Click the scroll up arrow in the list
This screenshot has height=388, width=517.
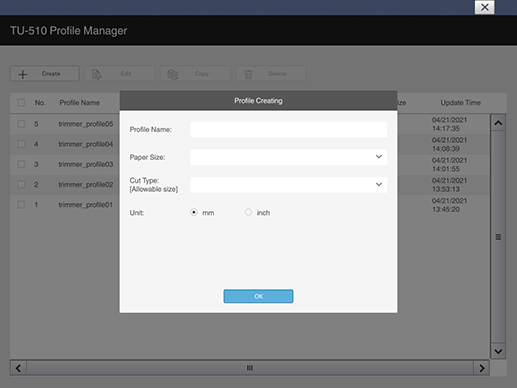coord(498,123)
